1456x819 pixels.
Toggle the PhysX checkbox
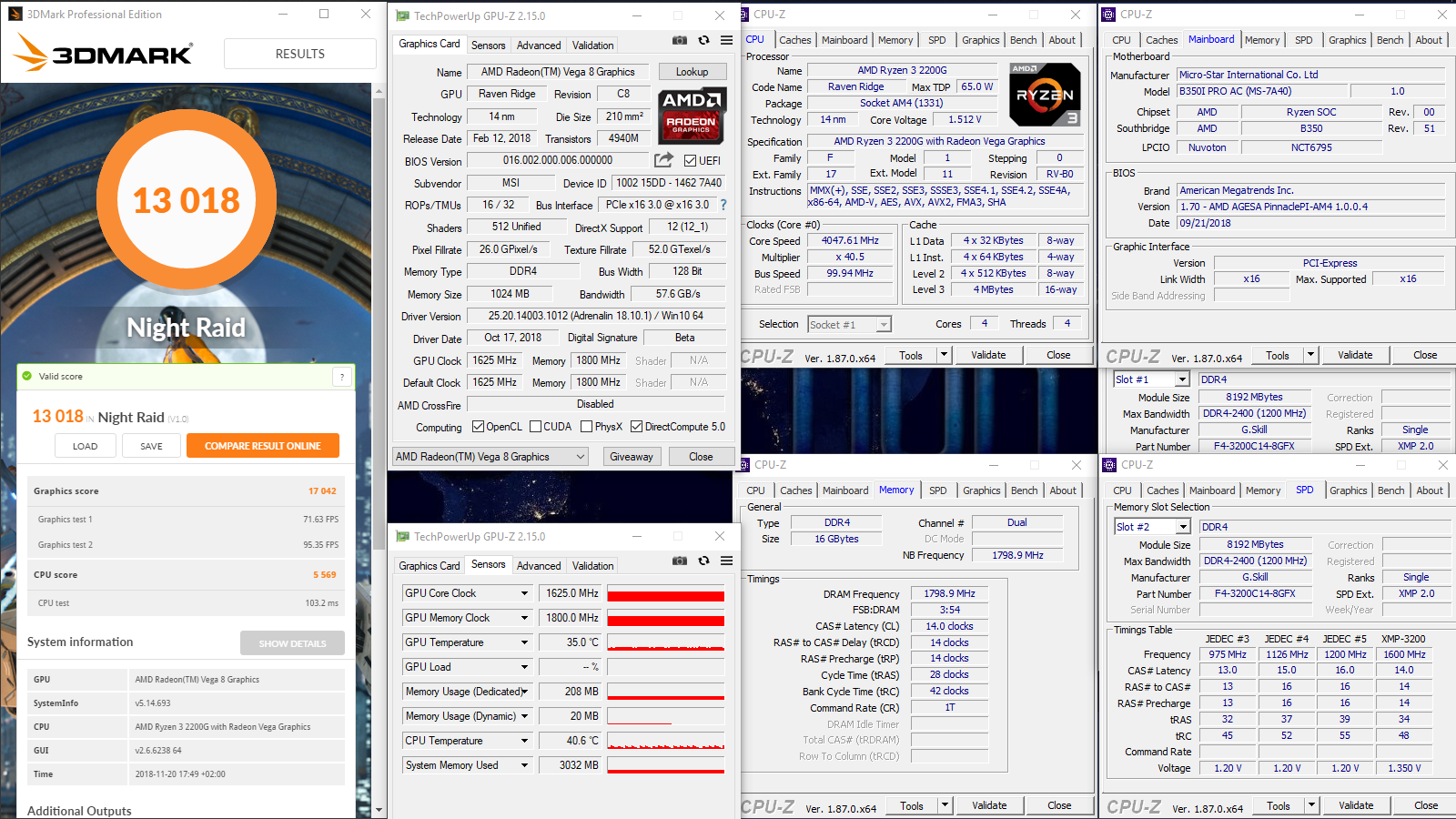587,427
